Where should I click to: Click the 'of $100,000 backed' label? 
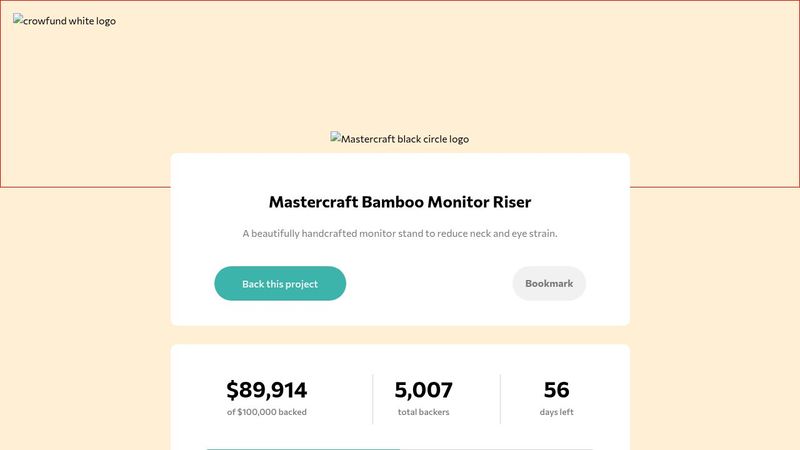[x=267, y=412]
